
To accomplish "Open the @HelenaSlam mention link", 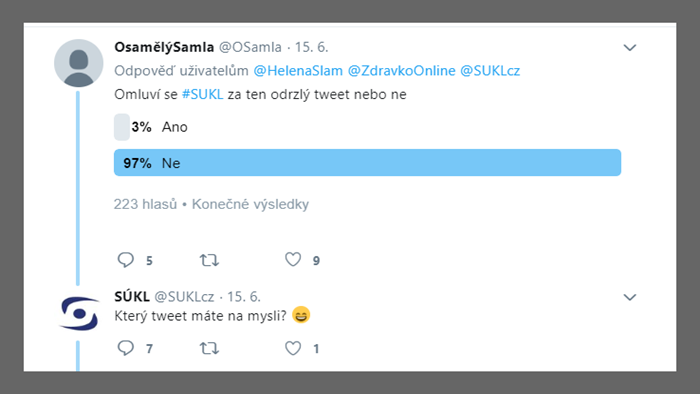I will (298, 71).
